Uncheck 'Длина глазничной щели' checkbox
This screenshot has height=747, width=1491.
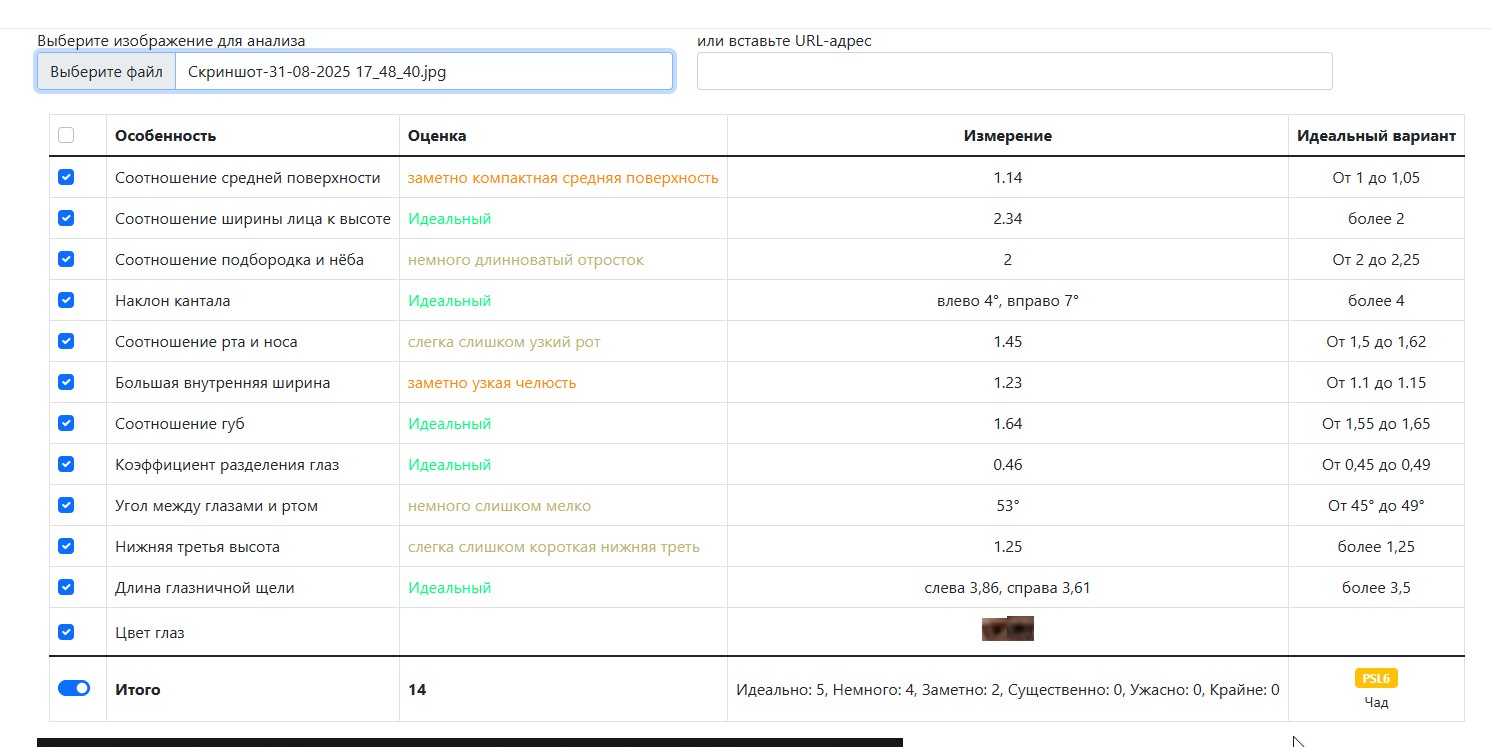66,587
